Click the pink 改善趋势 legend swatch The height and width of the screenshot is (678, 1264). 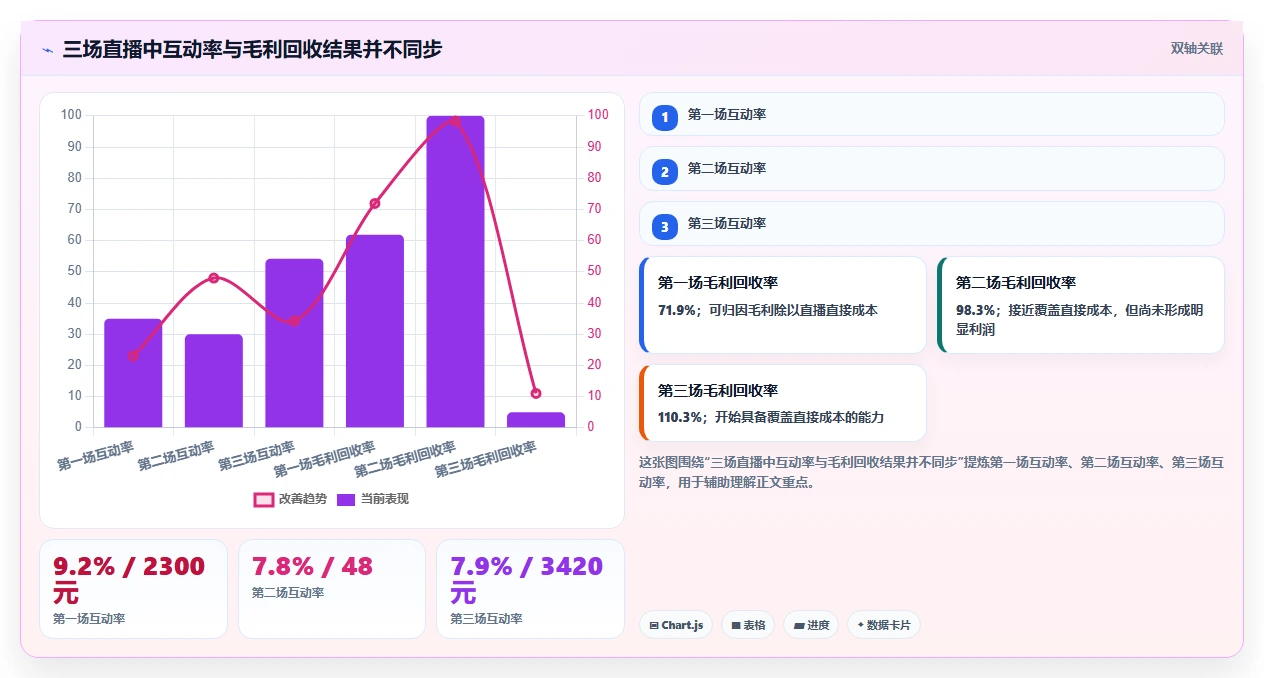tap(264, 499)
